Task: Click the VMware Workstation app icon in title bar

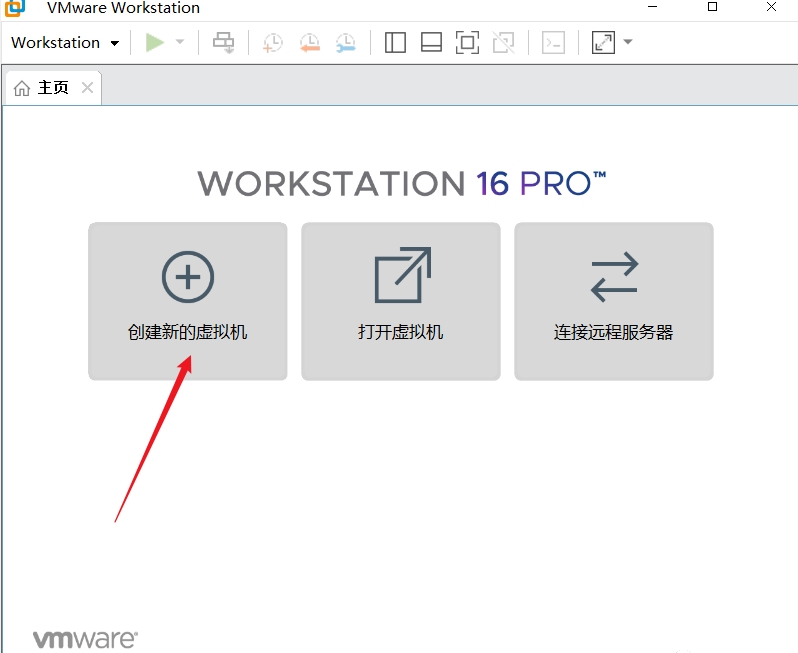Action: pyautogui.click(x=15, y=7)
